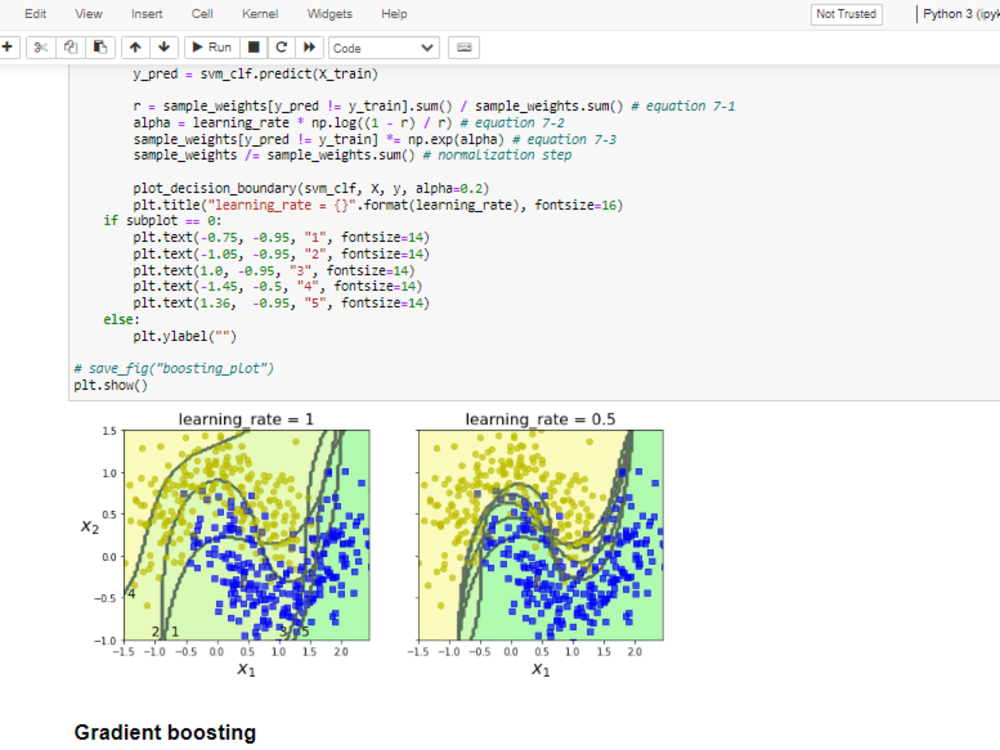Open the View menu
Image resolution: width=1000 pixels, height=750 pixels.
click(89, 14)
